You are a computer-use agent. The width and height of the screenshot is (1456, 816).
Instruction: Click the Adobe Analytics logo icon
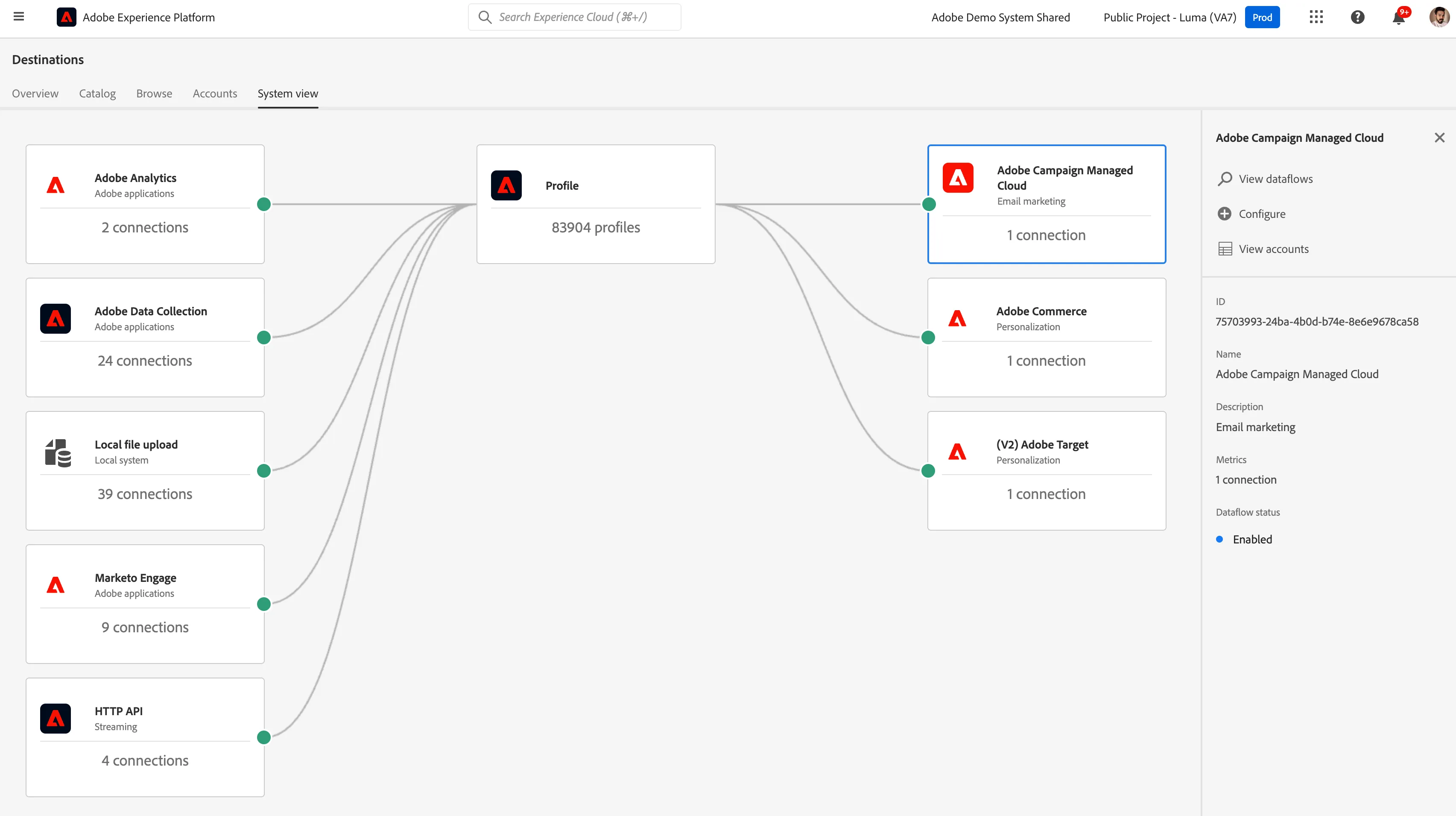click(56, 185)
